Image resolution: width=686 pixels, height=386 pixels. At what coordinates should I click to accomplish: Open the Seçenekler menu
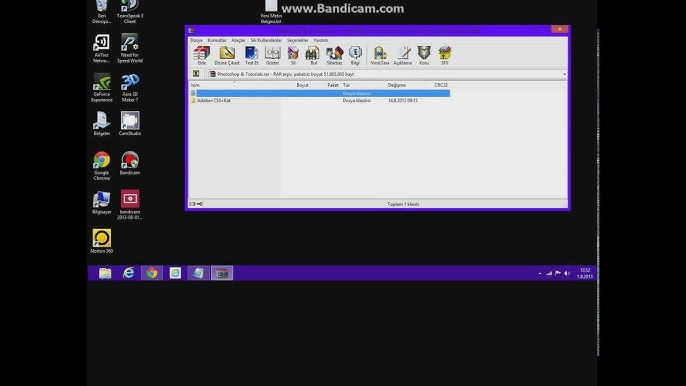tap(298, 40)
